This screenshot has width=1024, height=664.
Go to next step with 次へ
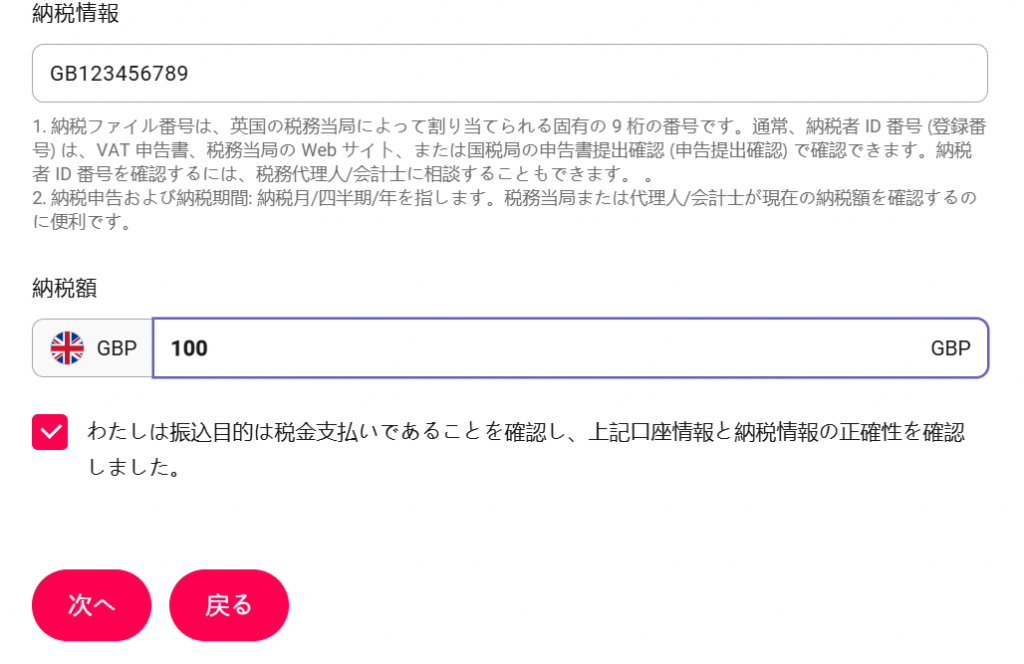click(x=91, y=605)
